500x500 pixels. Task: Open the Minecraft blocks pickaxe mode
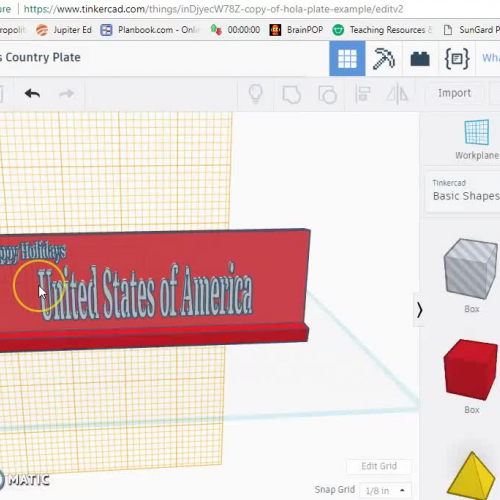pyautogui.click(x=384, y=59)
